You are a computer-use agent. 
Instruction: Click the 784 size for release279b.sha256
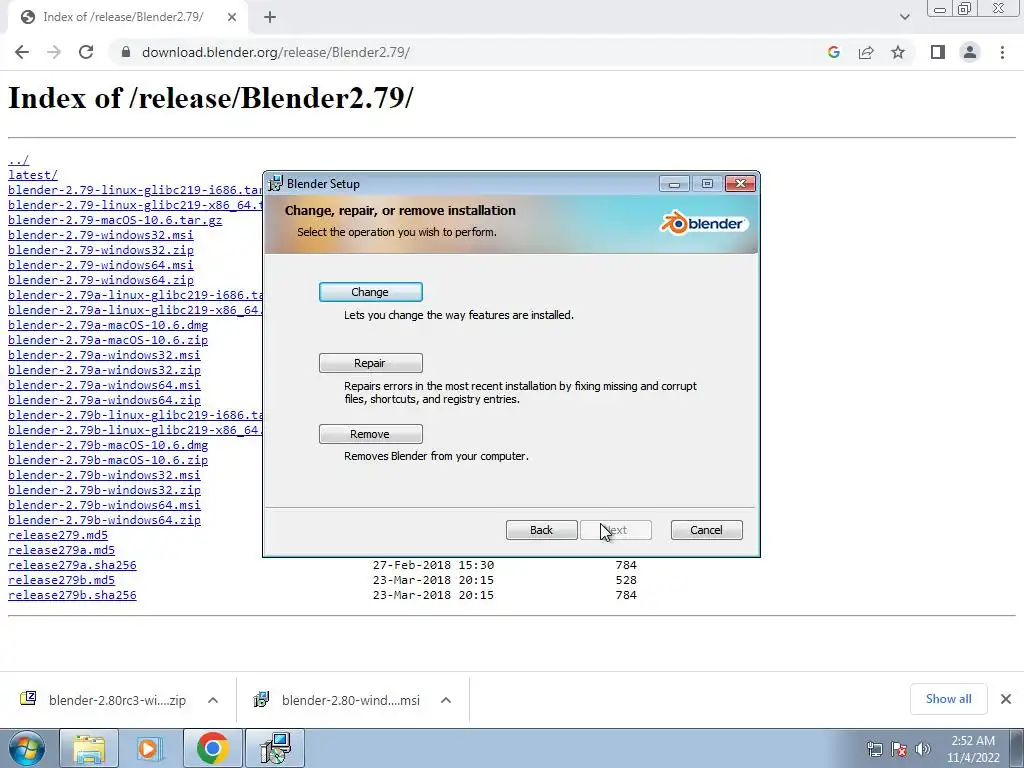click(x=626, y=596)
